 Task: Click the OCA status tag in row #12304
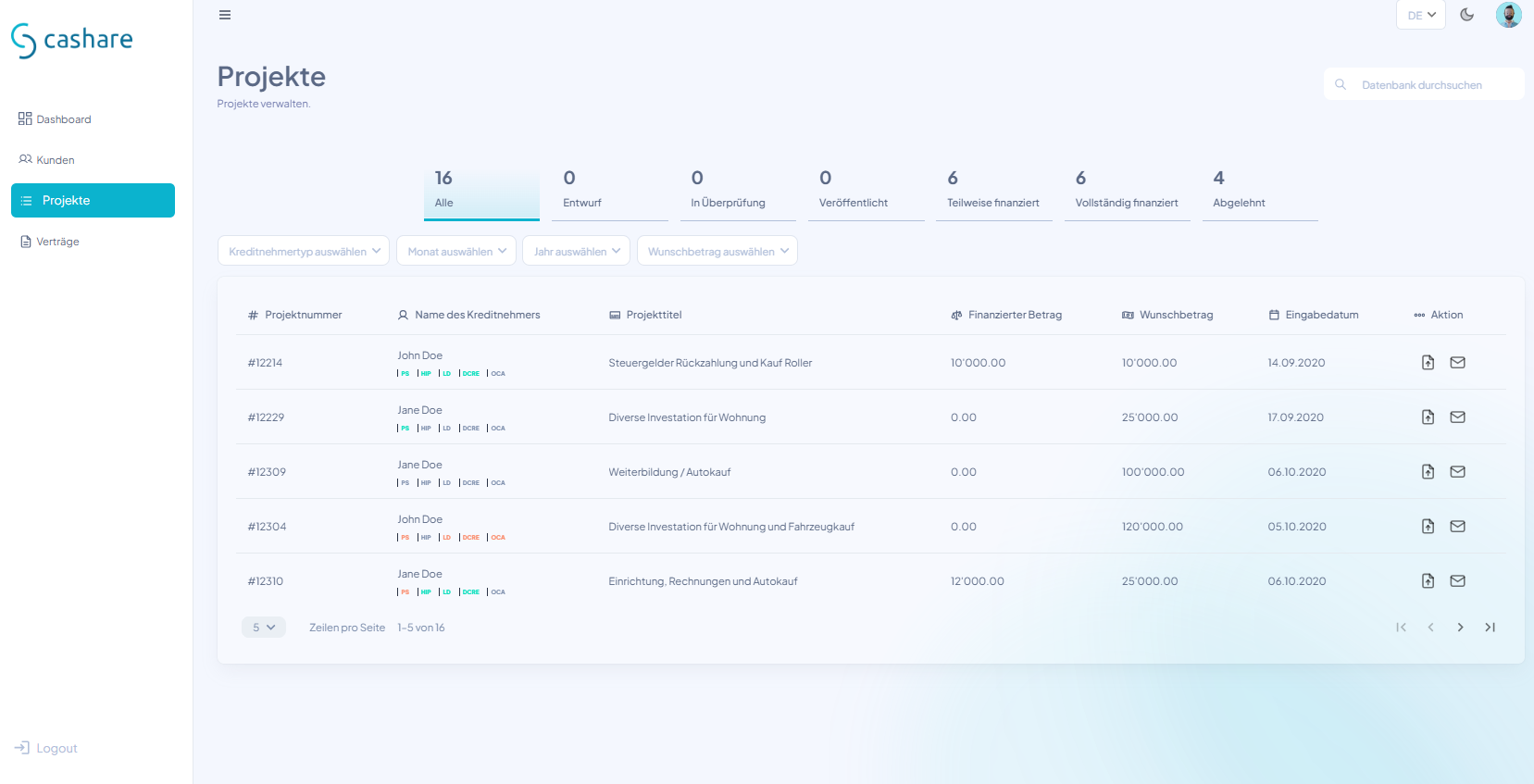(498, 538)
